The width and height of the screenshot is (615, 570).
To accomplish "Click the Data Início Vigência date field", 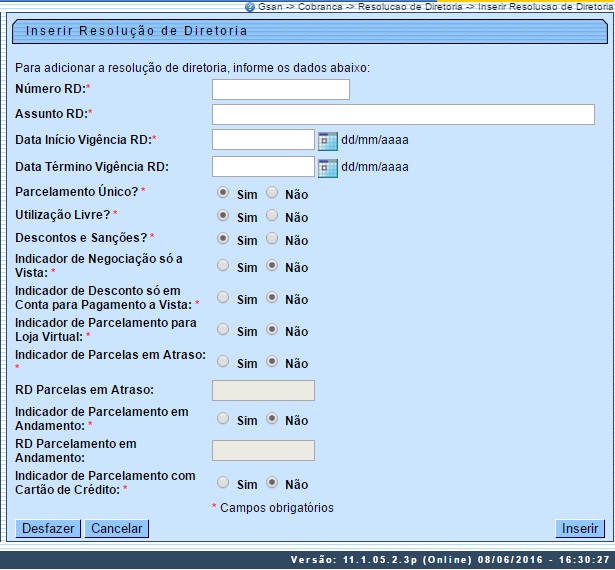I will click(x=263, y=140).
